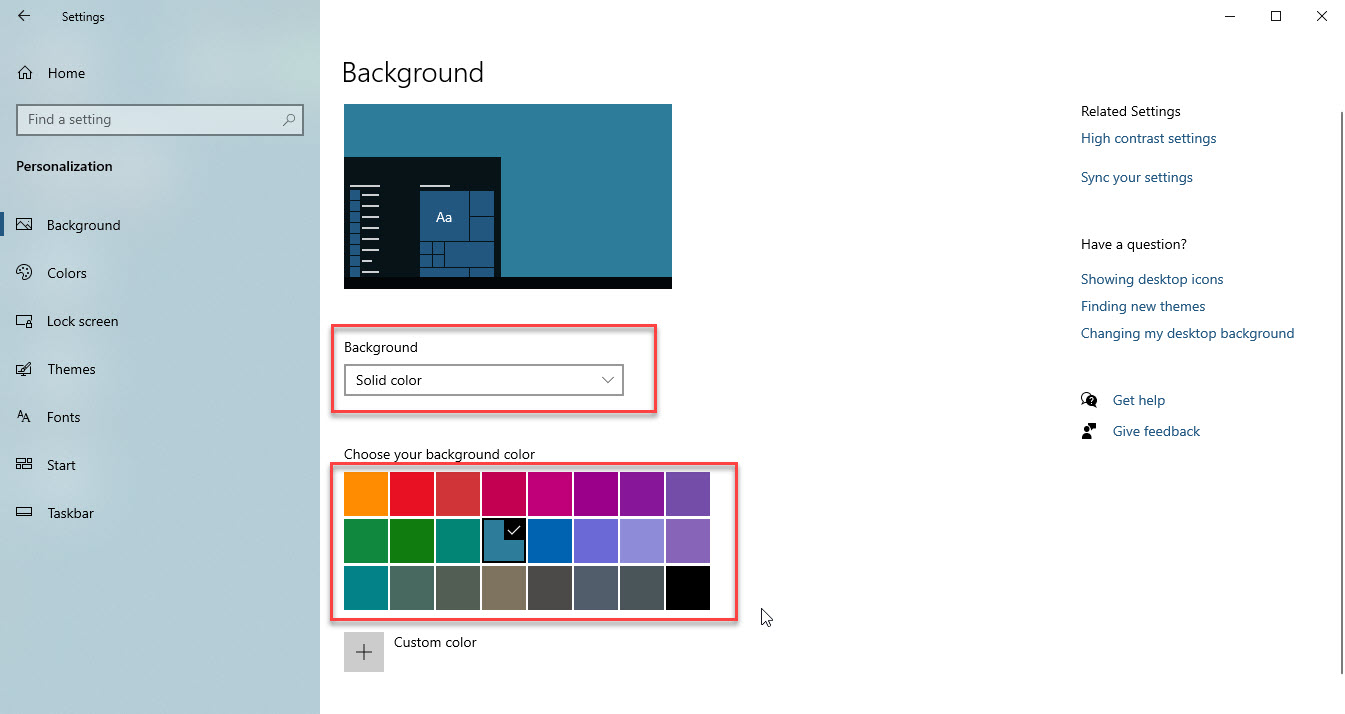1345x714 pixels.
Task: Click the Give feedback link
Action: [1156, 431]
